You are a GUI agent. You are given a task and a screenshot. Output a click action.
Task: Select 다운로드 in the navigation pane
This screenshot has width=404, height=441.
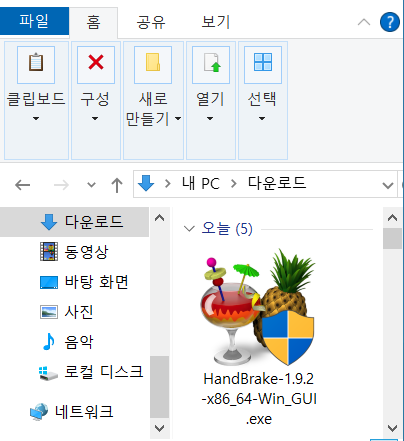pos(74,222)
